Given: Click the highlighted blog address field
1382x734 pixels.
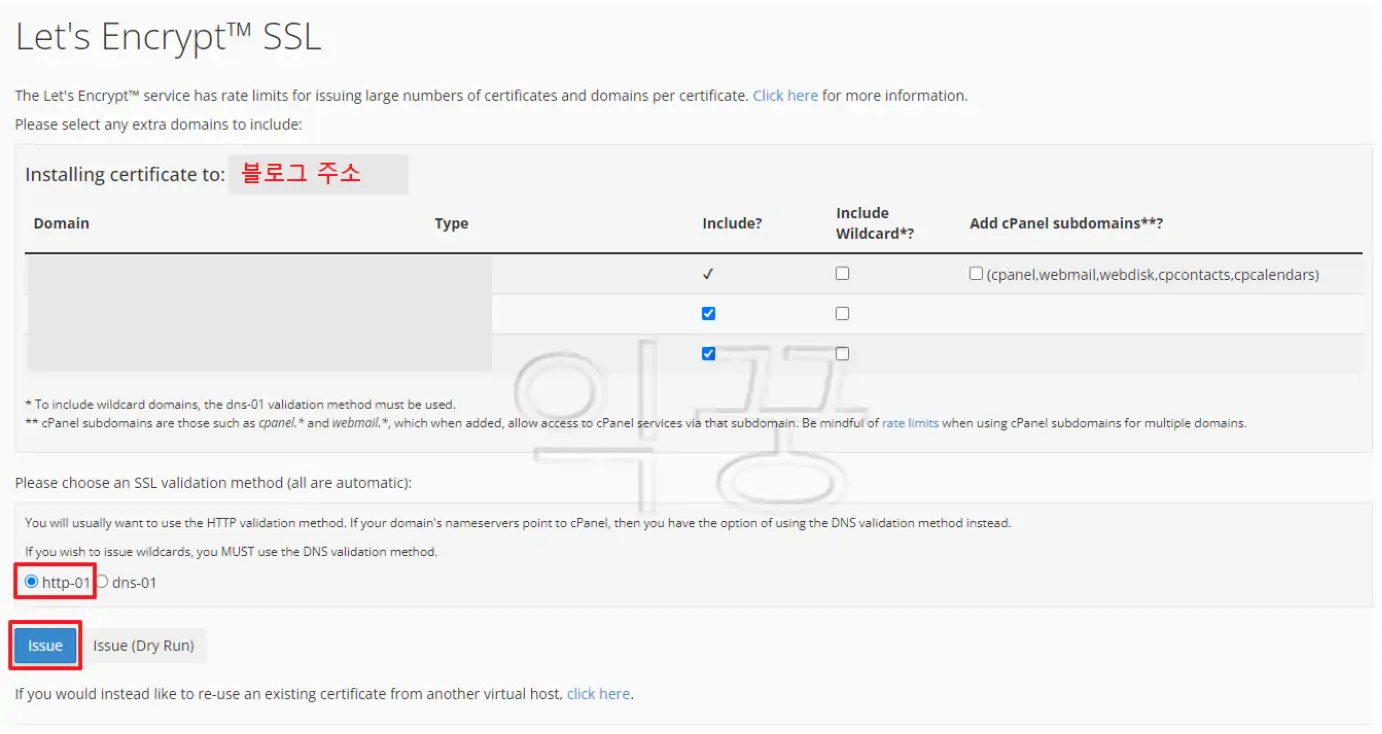Looking at the screenshot, I should [x=318, y=172].
